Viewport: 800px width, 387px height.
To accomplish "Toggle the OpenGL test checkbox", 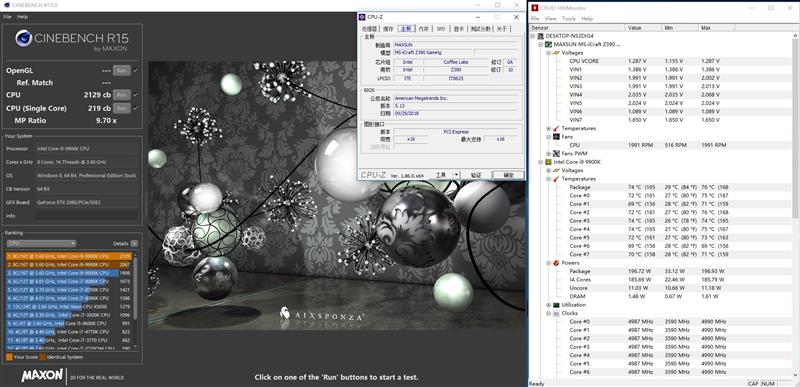I will coord(135,70).
